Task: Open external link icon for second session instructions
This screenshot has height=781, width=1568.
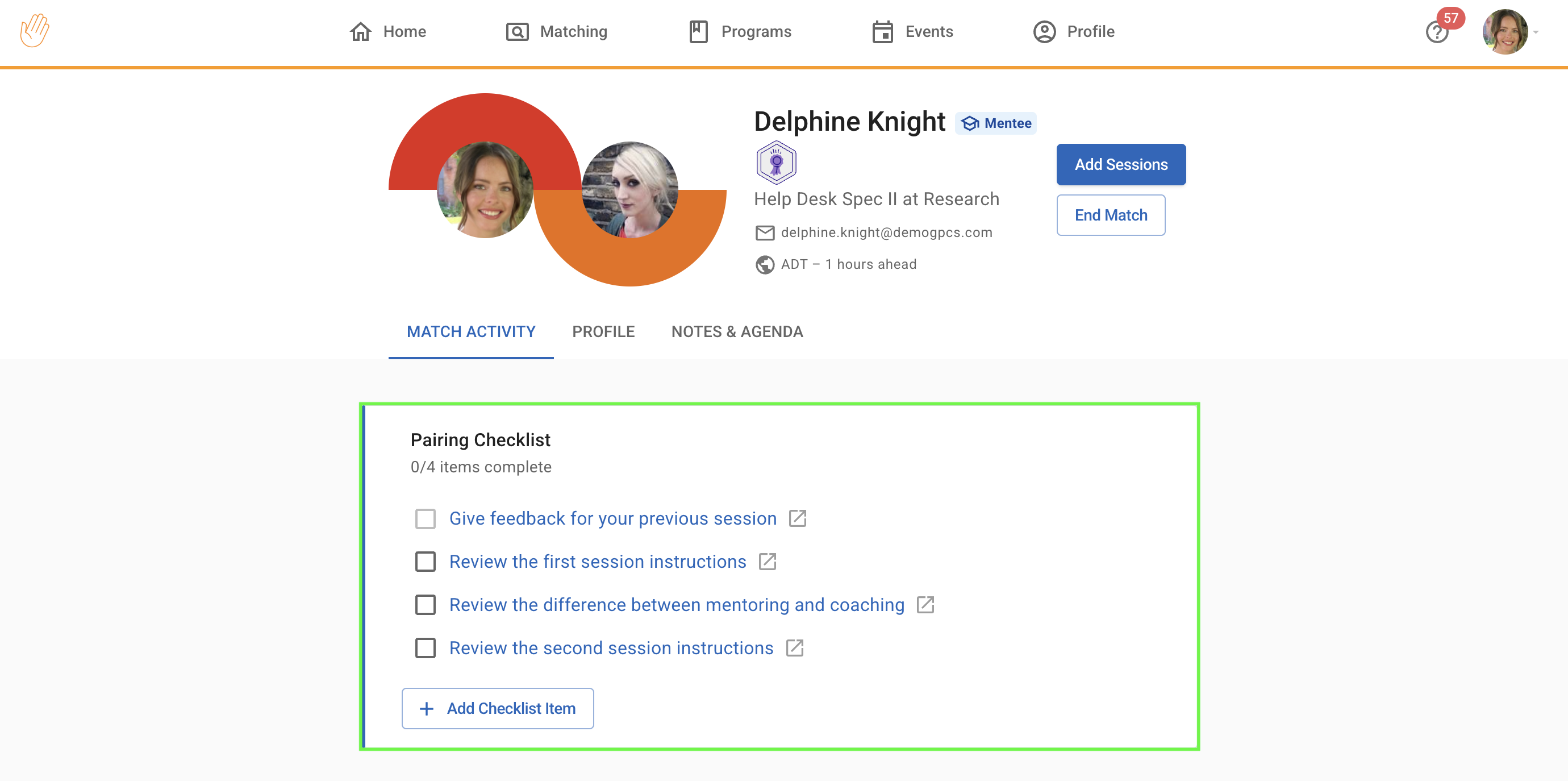Action: click(x=794, y=648)
